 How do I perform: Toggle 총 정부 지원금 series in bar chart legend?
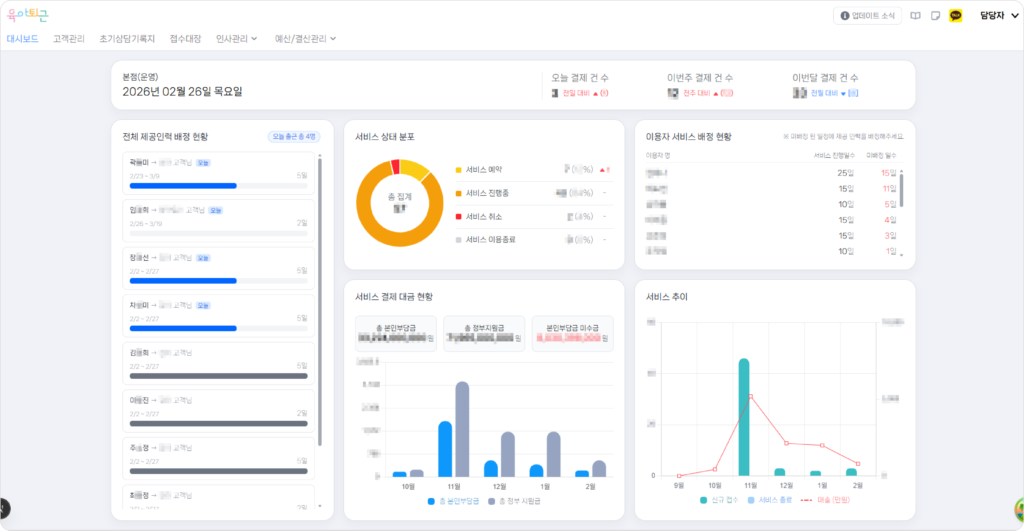[x=514, y=501]
